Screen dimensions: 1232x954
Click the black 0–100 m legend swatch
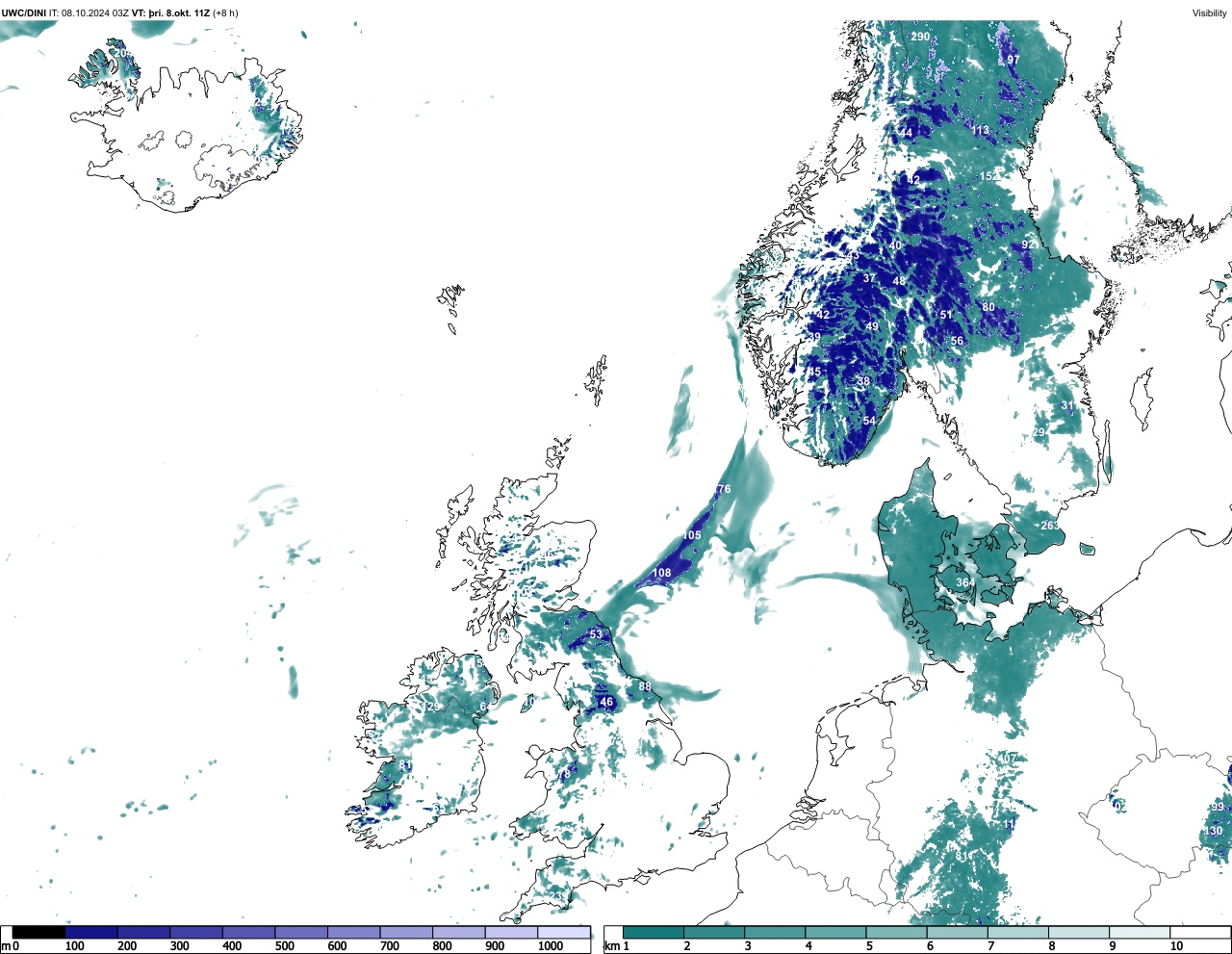(x=39, y=932)
